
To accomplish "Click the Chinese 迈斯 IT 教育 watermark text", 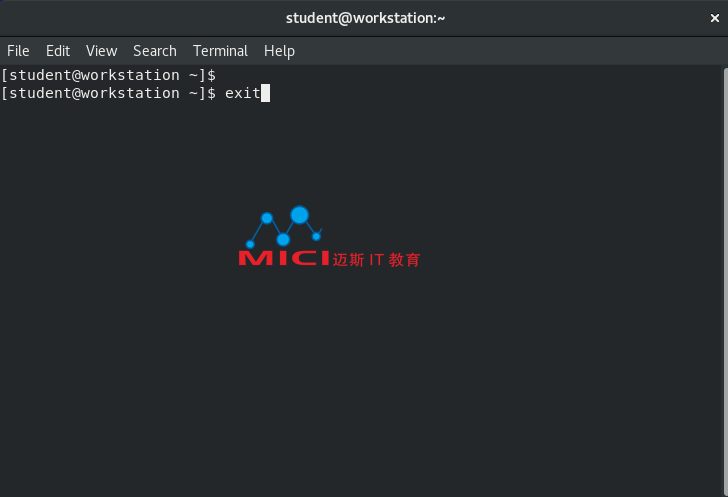I will pyautogui.click(x=377, y=260).
